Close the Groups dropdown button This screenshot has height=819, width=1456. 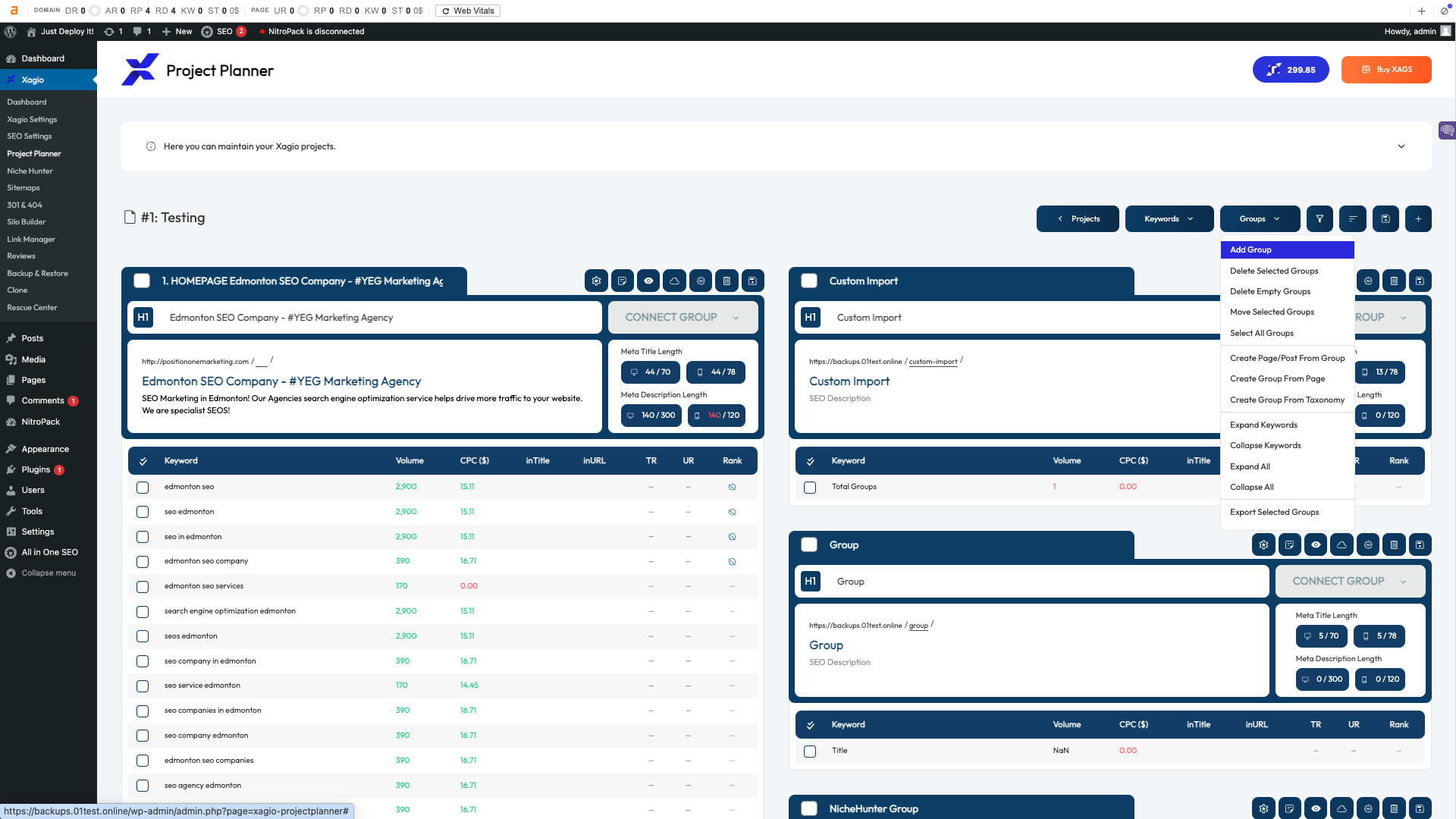click(1260, 218)
